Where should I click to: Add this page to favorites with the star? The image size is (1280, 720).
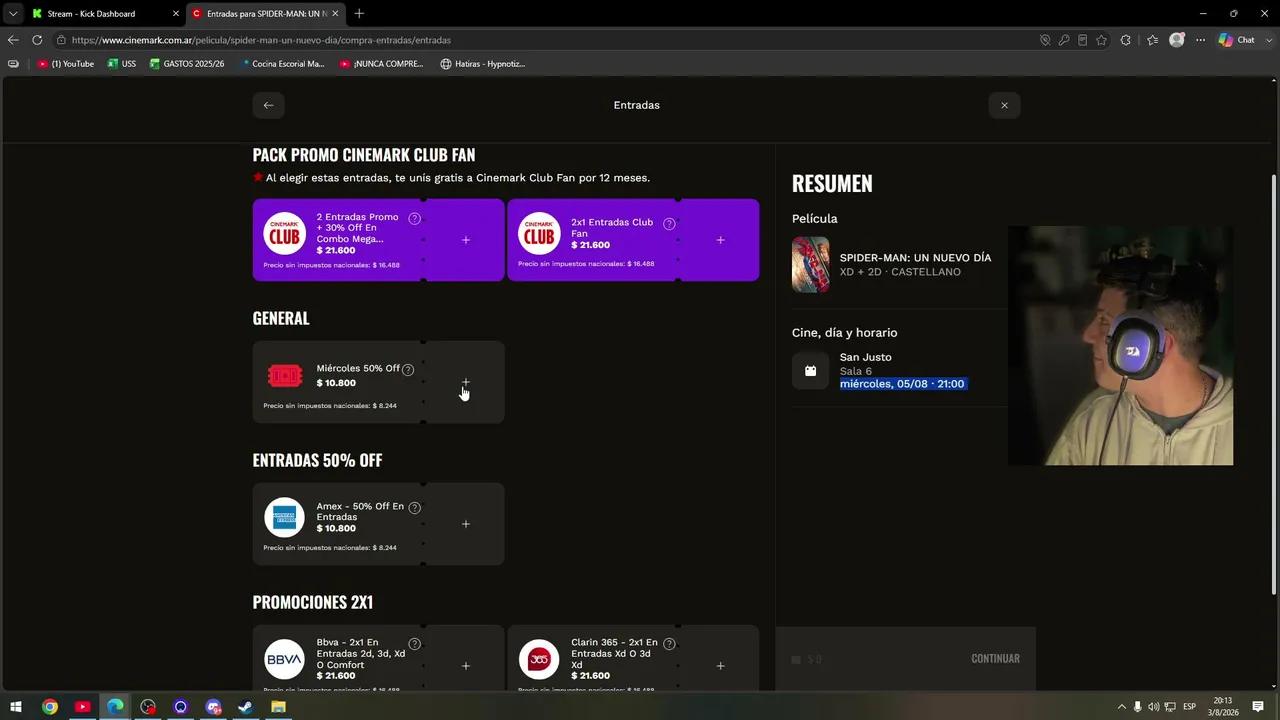pyautogui.click(x=1101, y=40)
